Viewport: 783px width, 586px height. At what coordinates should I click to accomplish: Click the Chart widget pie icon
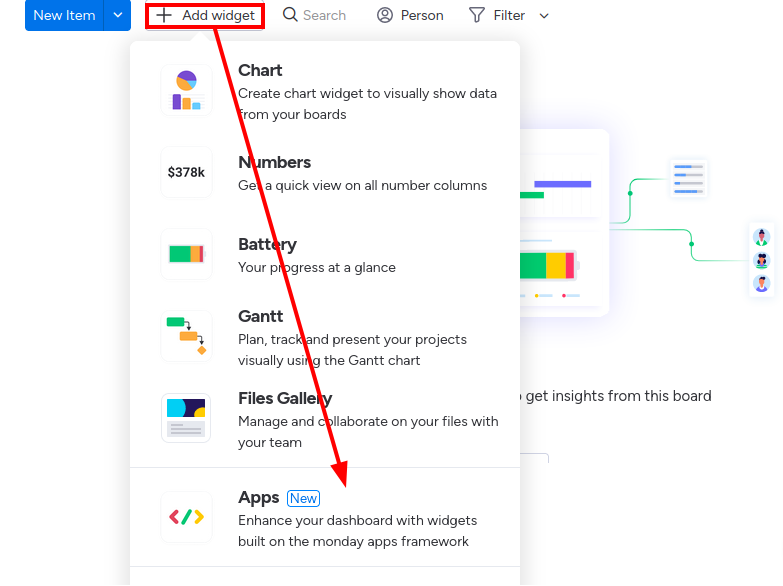tap(186, 90)
